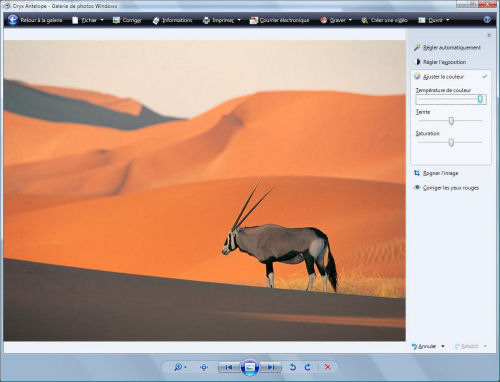
Task: Start the slideshow with the center button
Action: (x=250, y=367)
